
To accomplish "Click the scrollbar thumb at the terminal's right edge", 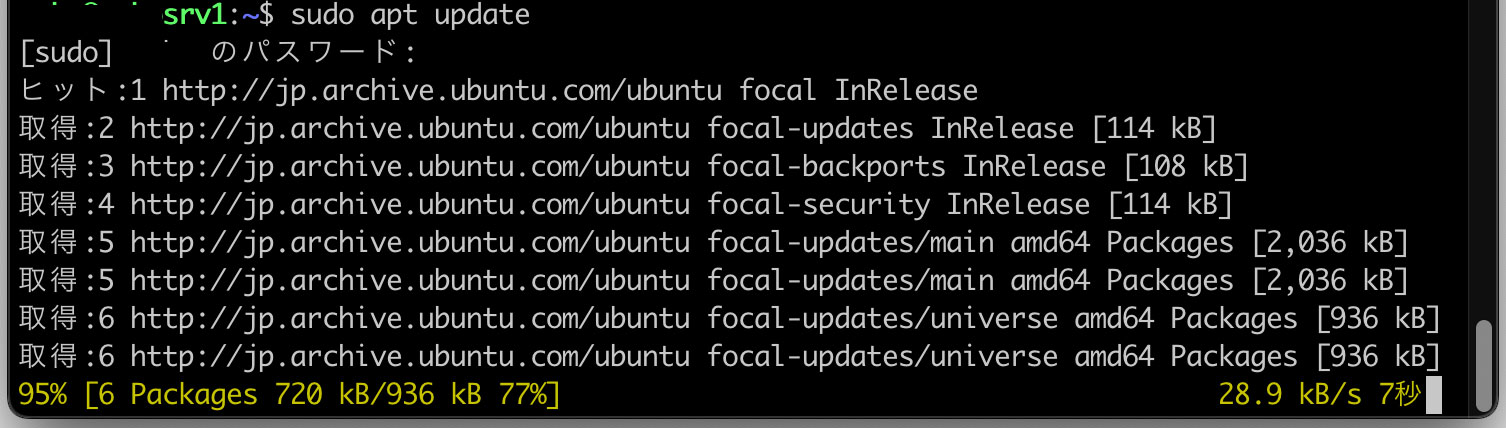I will (x=1486, y=367).
